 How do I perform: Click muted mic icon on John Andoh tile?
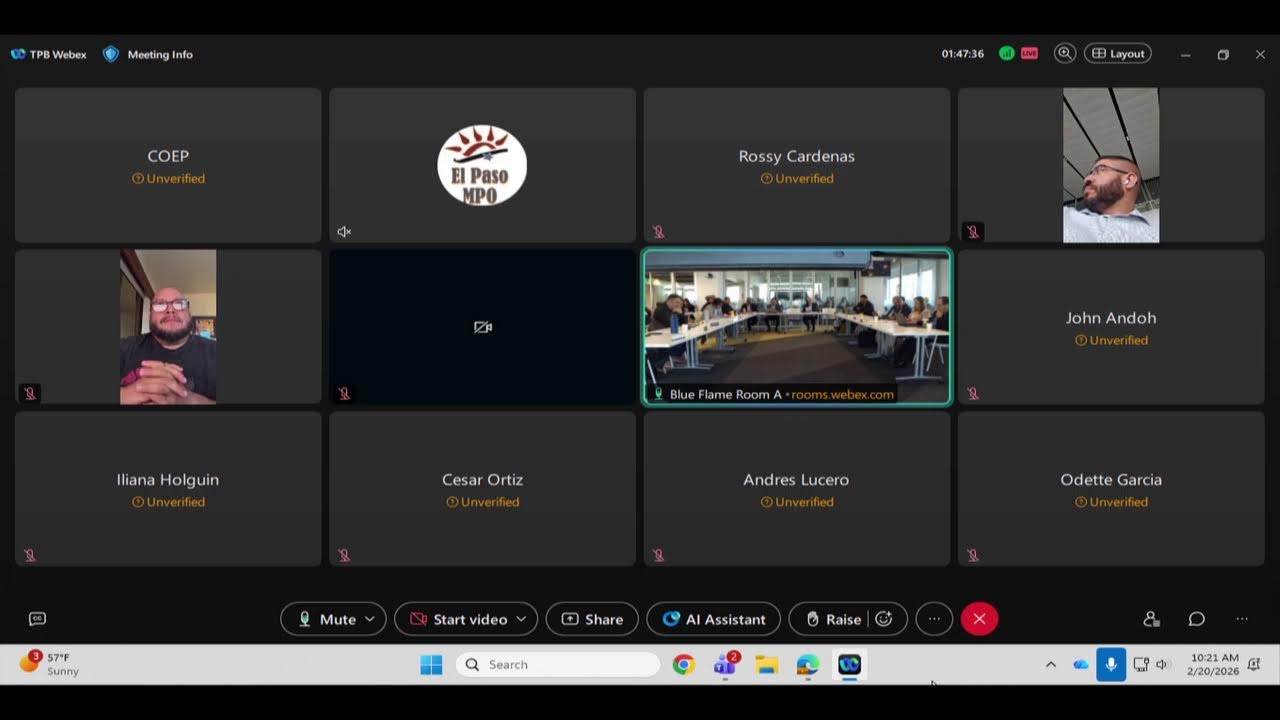pos(972,393)
